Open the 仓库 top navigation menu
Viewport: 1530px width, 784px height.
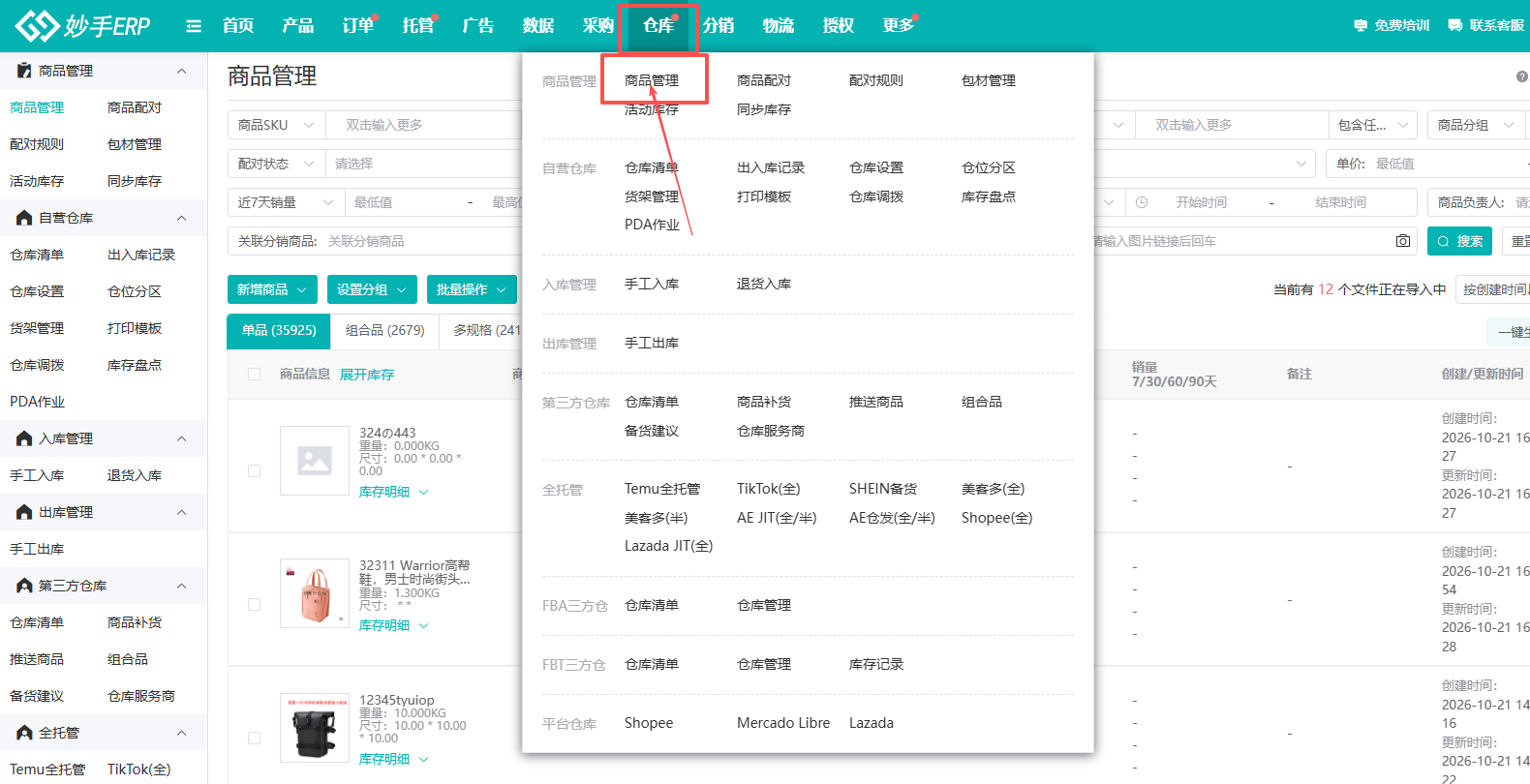(658, 25)
